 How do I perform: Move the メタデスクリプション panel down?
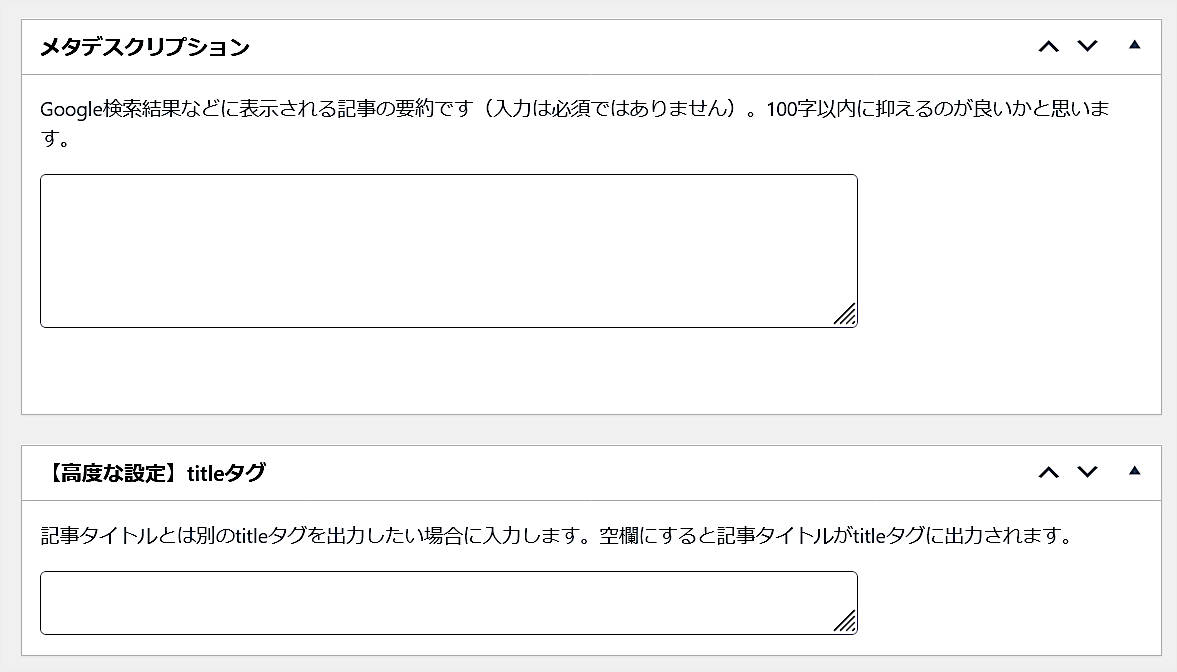tap(1087, 46)
